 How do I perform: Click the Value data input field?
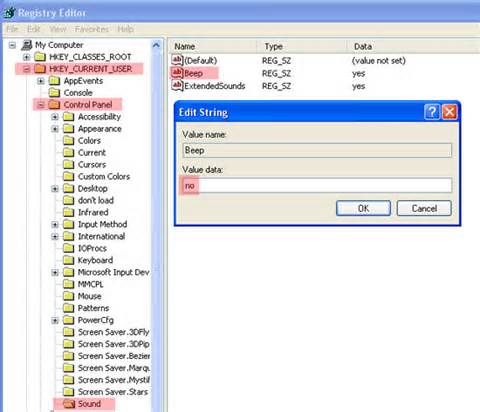(317, 185)
